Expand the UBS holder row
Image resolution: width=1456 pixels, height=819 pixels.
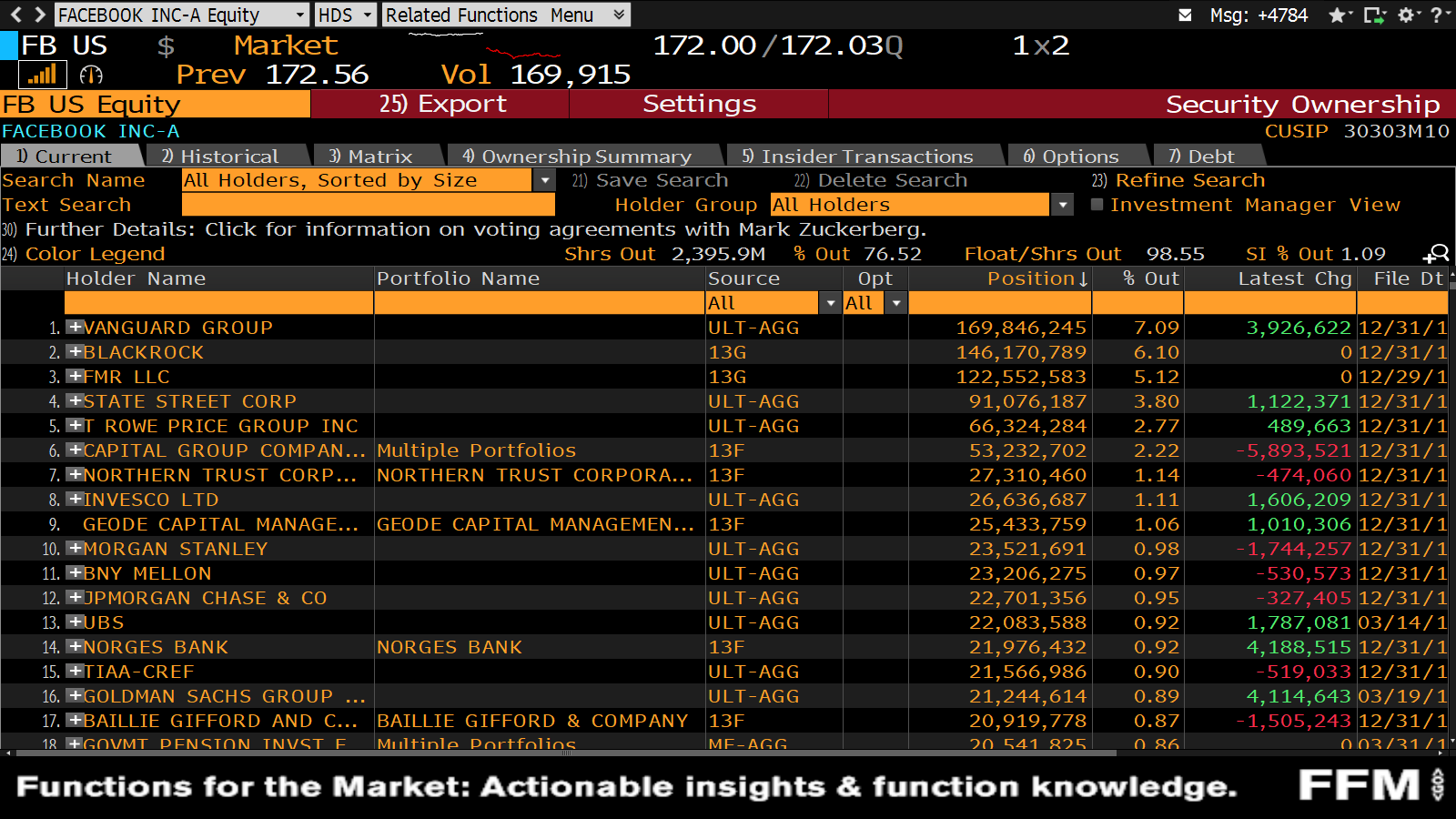coord(75,622)
